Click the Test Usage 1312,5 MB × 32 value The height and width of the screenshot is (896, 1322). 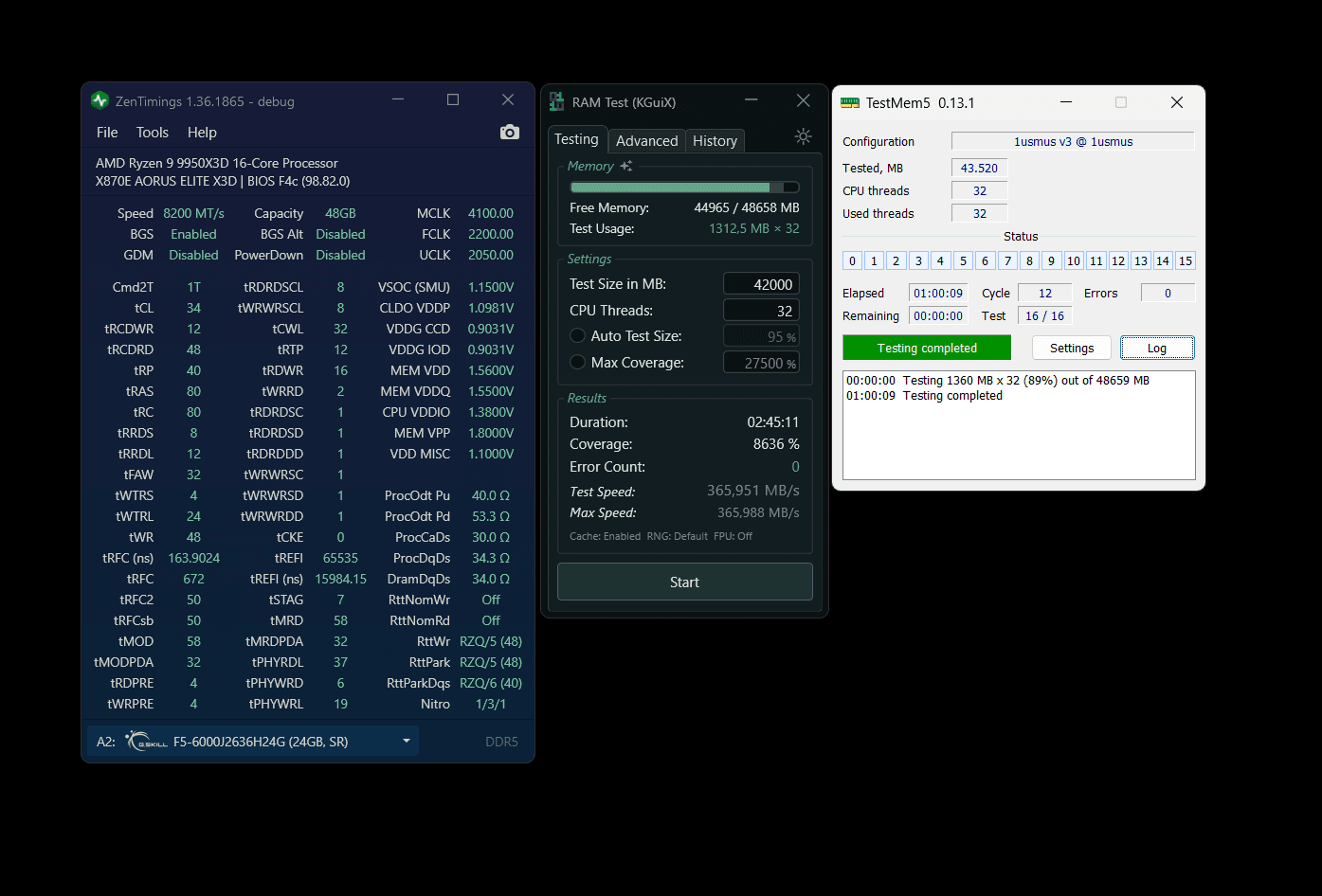tap(754, 228)
